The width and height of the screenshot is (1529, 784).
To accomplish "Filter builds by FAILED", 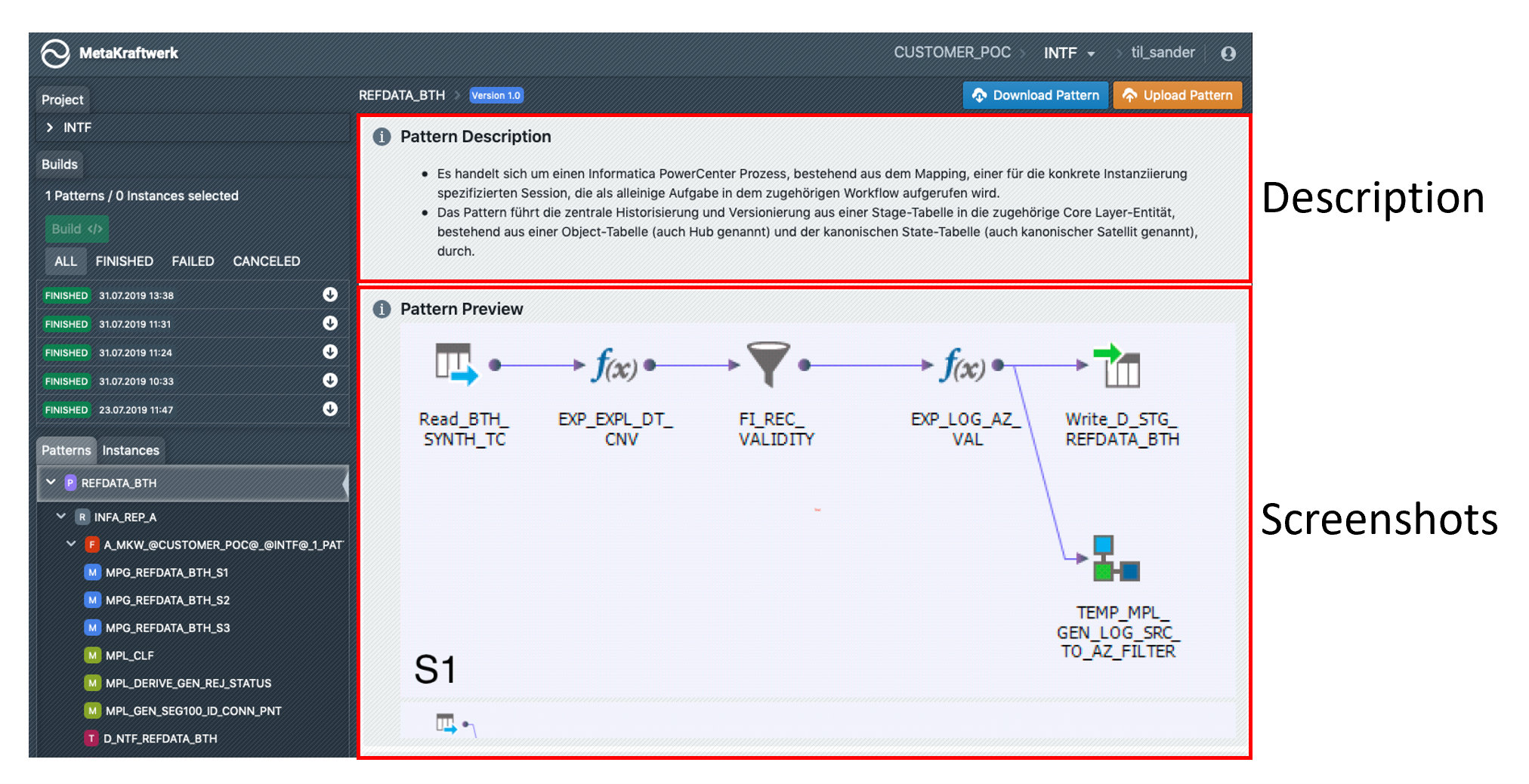I will (193, 261).
